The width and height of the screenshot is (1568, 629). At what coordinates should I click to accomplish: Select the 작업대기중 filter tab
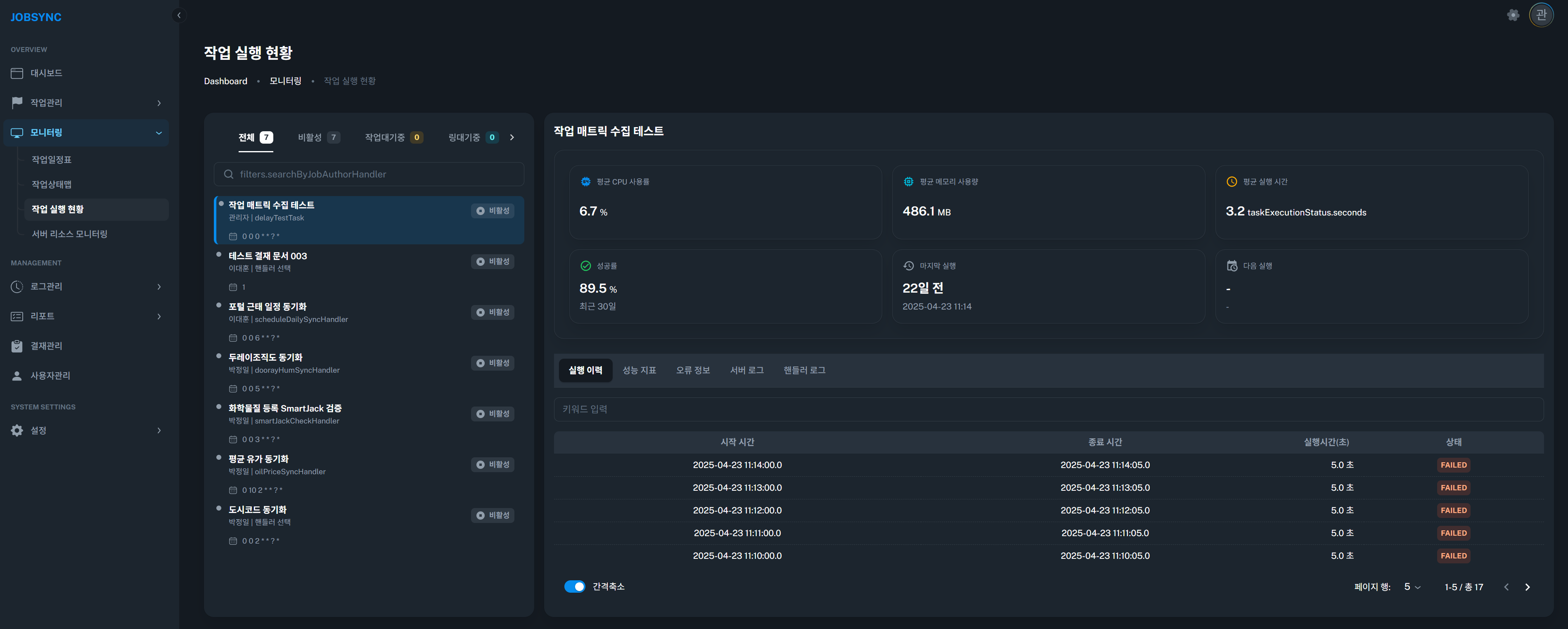pyautogui.click(x=393, y=137)
